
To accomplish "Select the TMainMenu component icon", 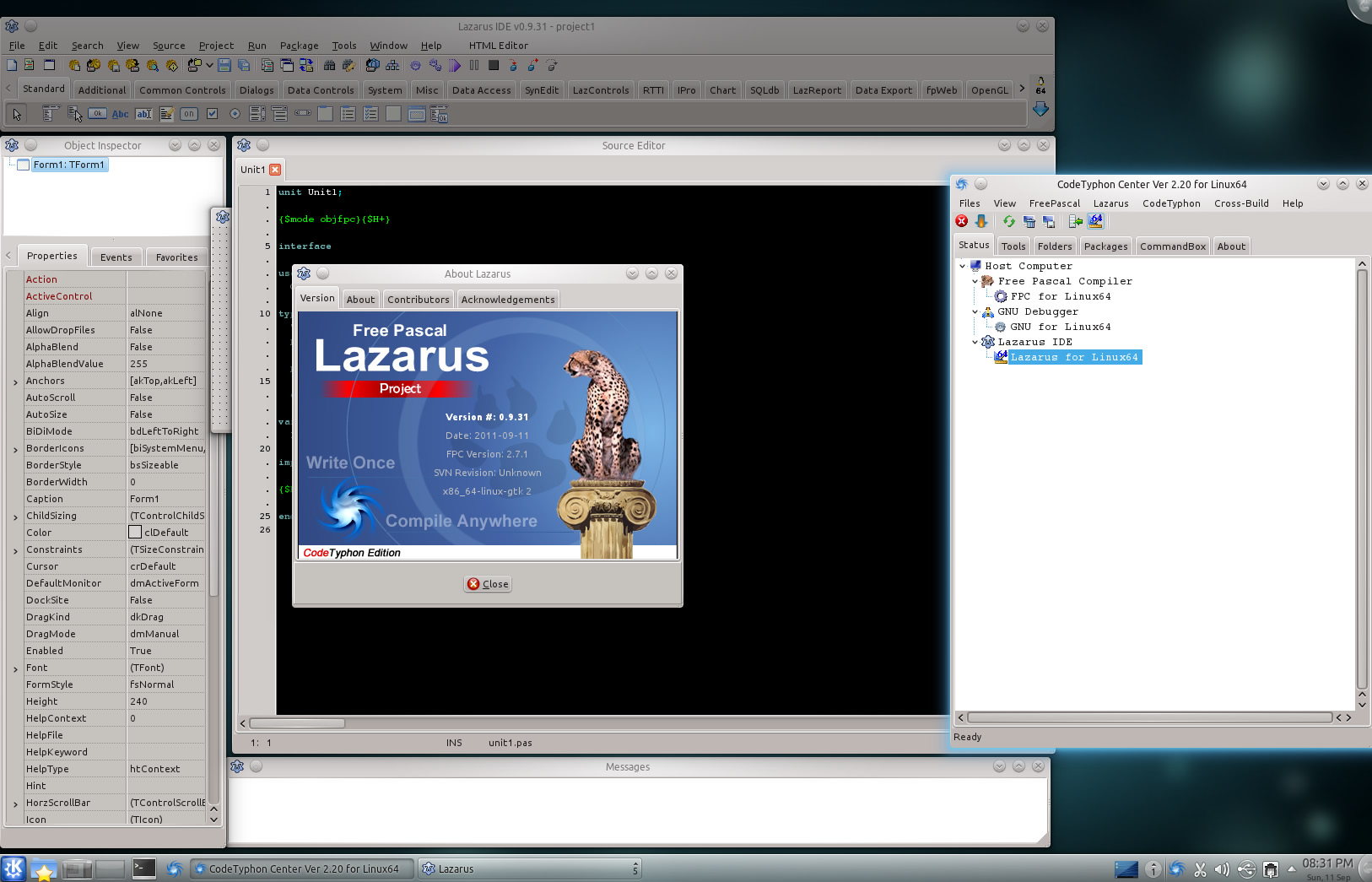I will 51,113.
